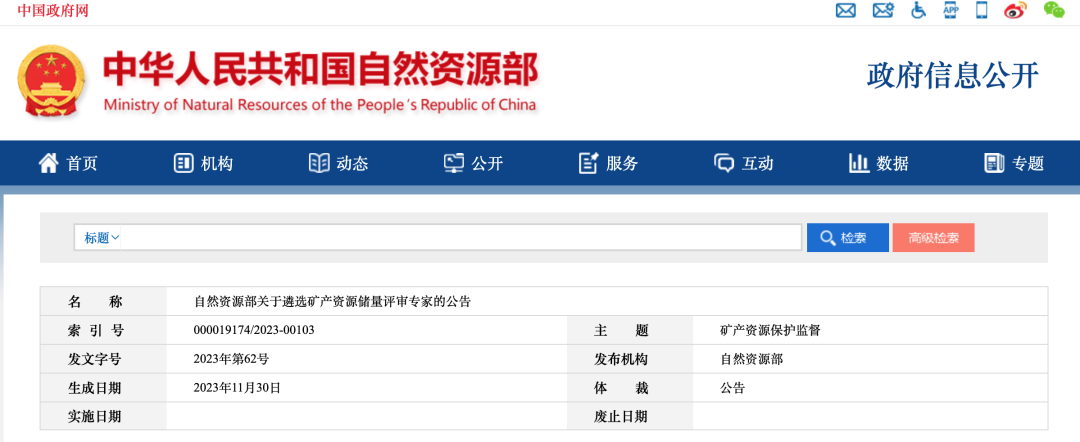Click the 中华人民共和国自然资源部 title banner
Viewport: 1080px width, 442px height.
pyautogui.click(x=320, y=70)
